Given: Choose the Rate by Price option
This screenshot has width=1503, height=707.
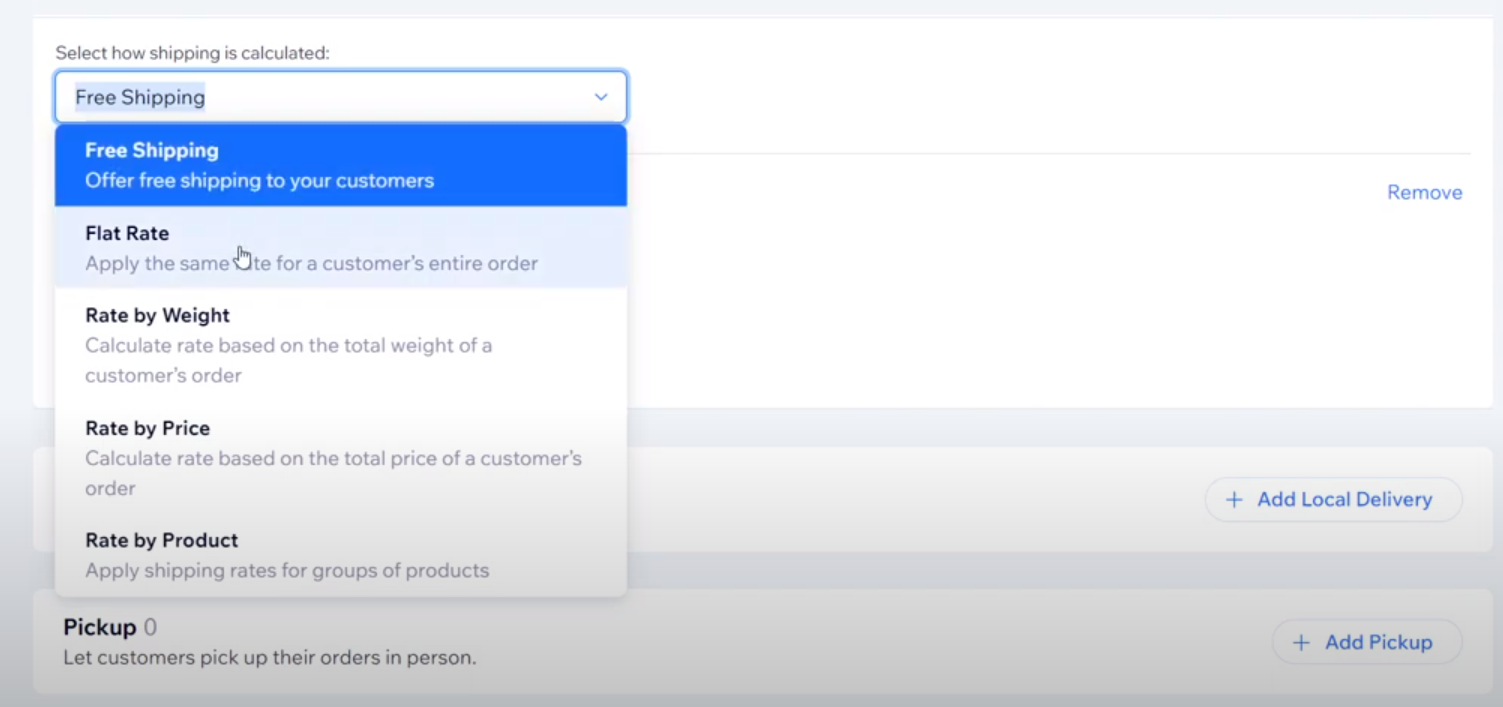Looking at the screenshot, I should (147, 429).
